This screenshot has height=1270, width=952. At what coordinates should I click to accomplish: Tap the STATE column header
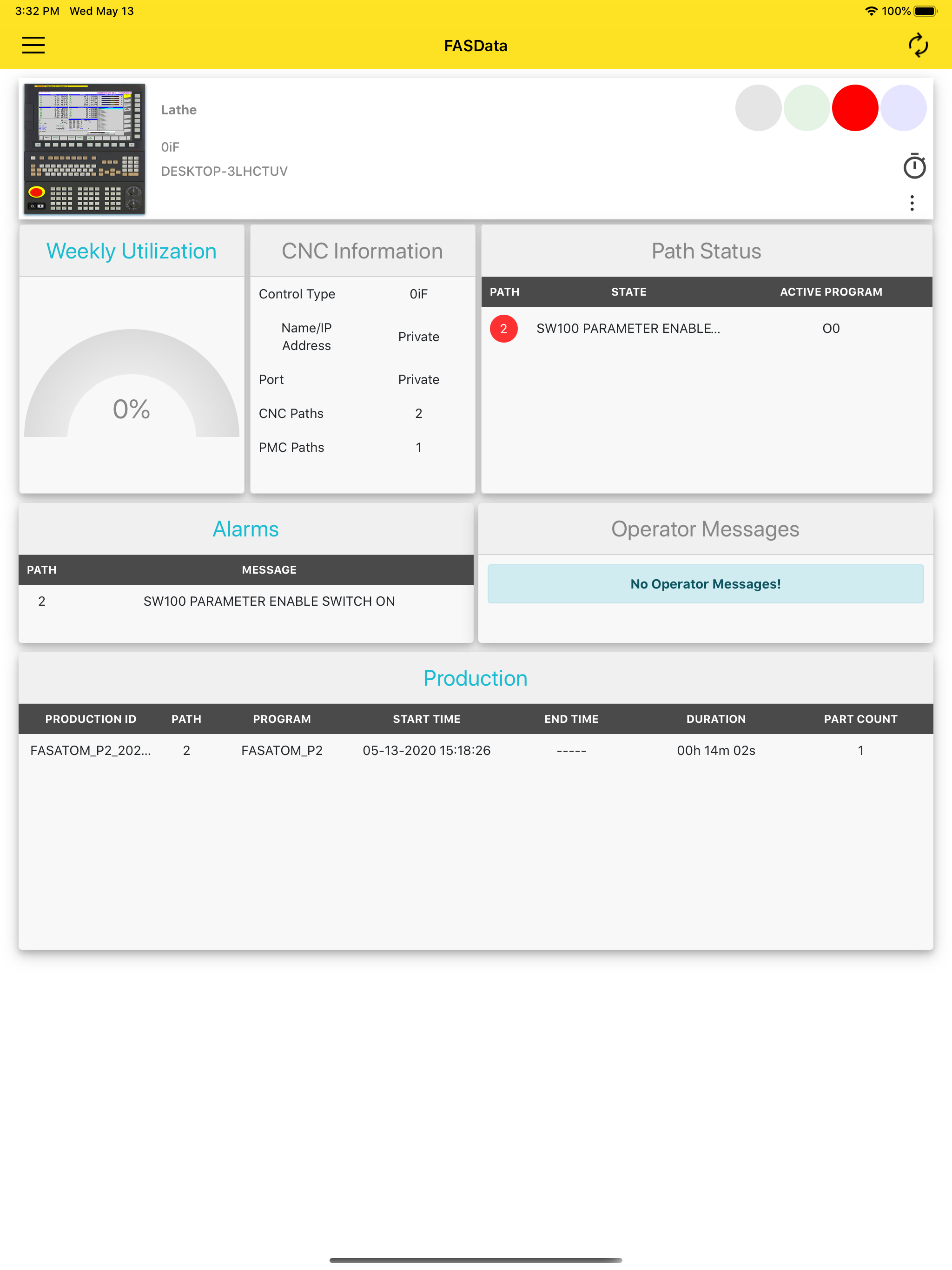[629, 291]
